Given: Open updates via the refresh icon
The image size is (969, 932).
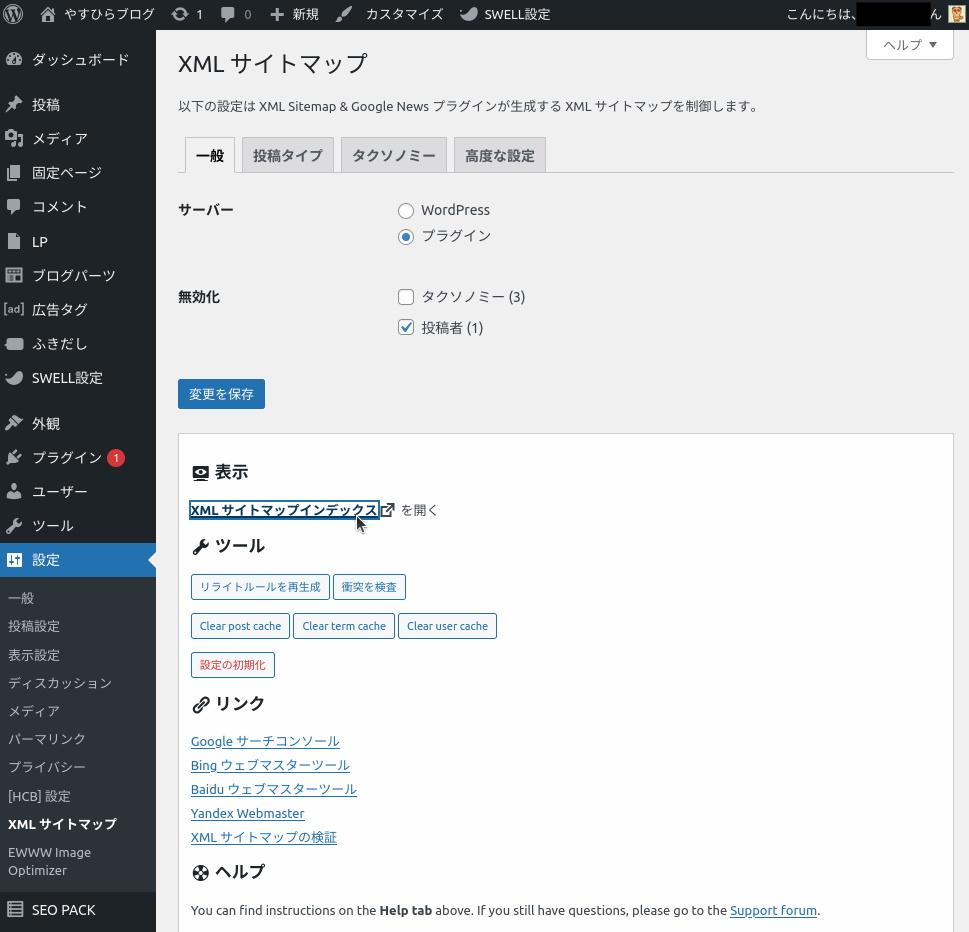Looking at the screenshot, I should pos(179,14).
